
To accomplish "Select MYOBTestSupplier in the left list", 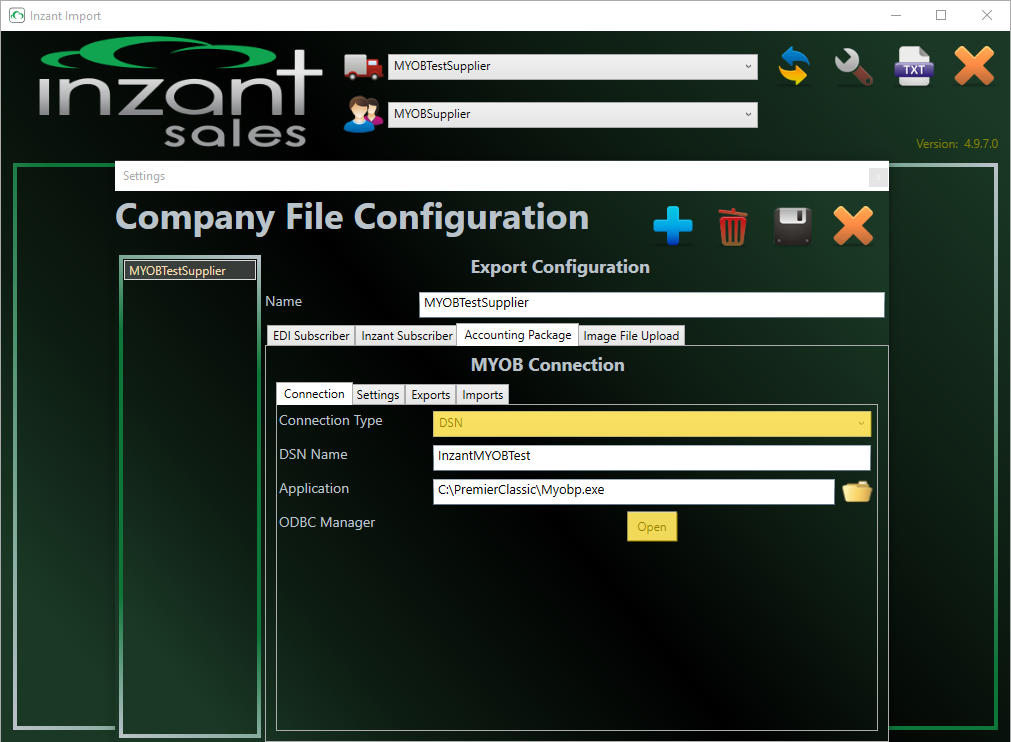I will 190,271.
